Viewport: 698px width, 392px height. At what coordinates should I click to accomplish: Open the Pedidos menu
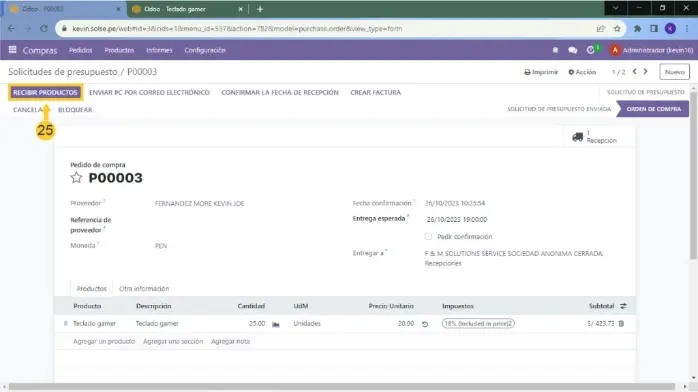[x=81, y=50]
